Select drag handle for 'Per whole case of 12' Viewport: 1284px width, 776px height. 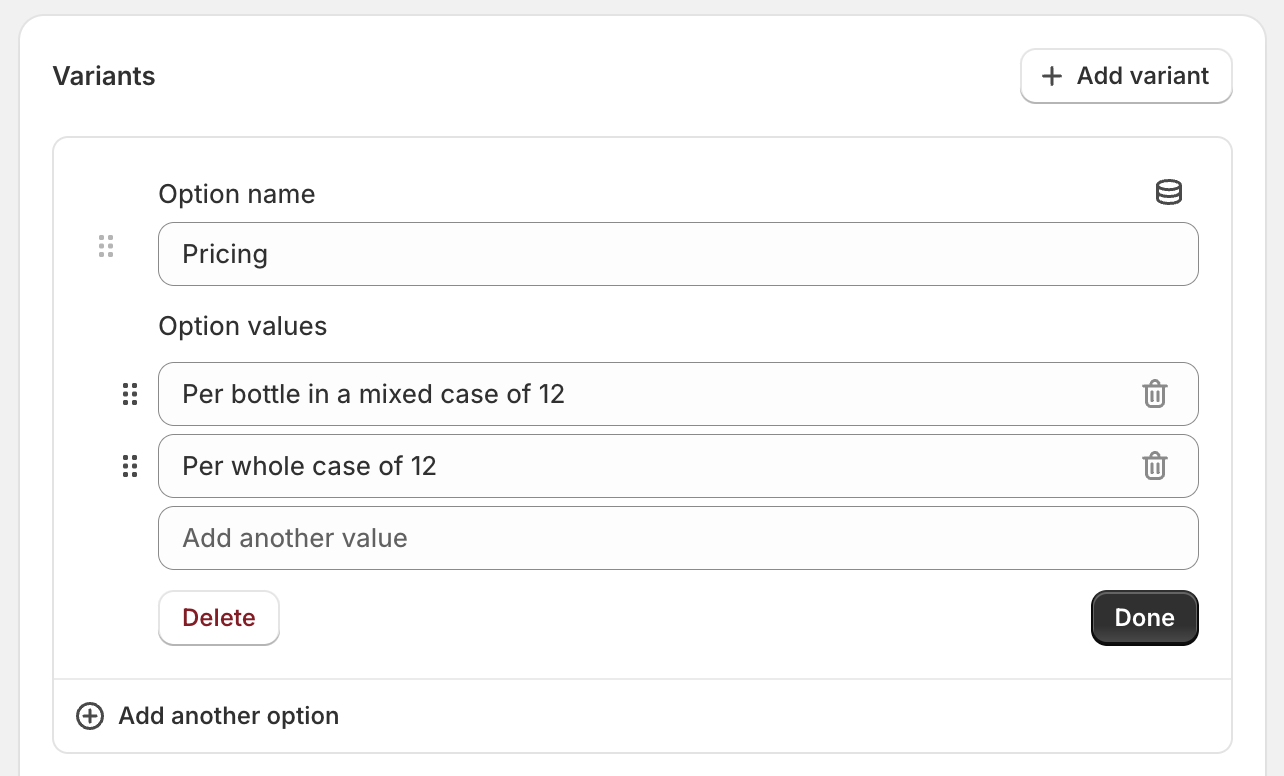pyautogui.click(x=130, y=466)
